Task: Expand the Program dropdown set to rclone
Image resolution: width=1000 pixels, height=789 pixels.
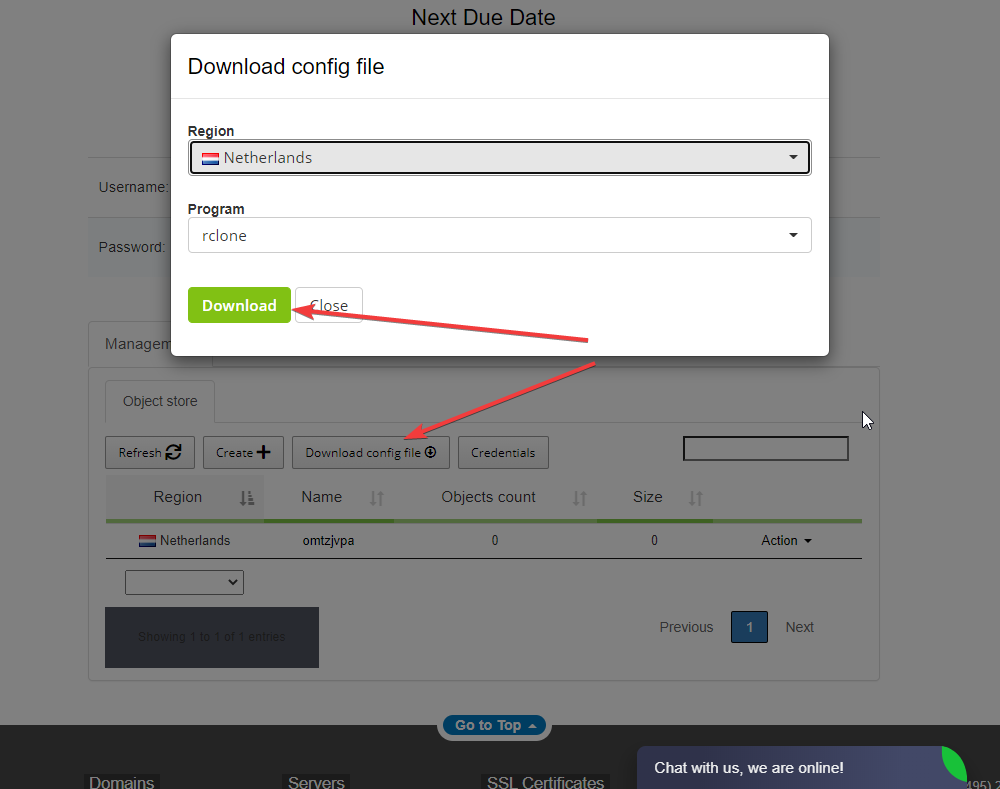Action: pyautogui.click(x=499, y=236)
